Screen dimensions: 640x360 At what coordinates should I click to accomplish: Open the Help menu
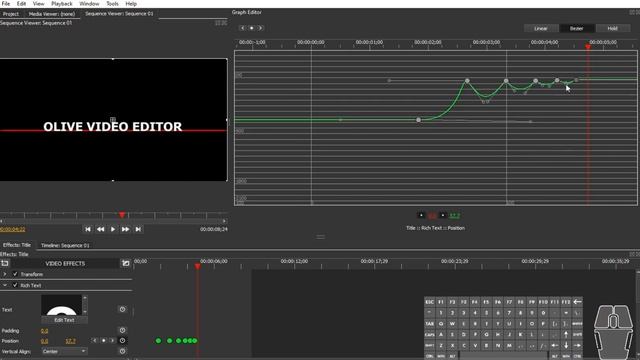click(x=131, y=4)
